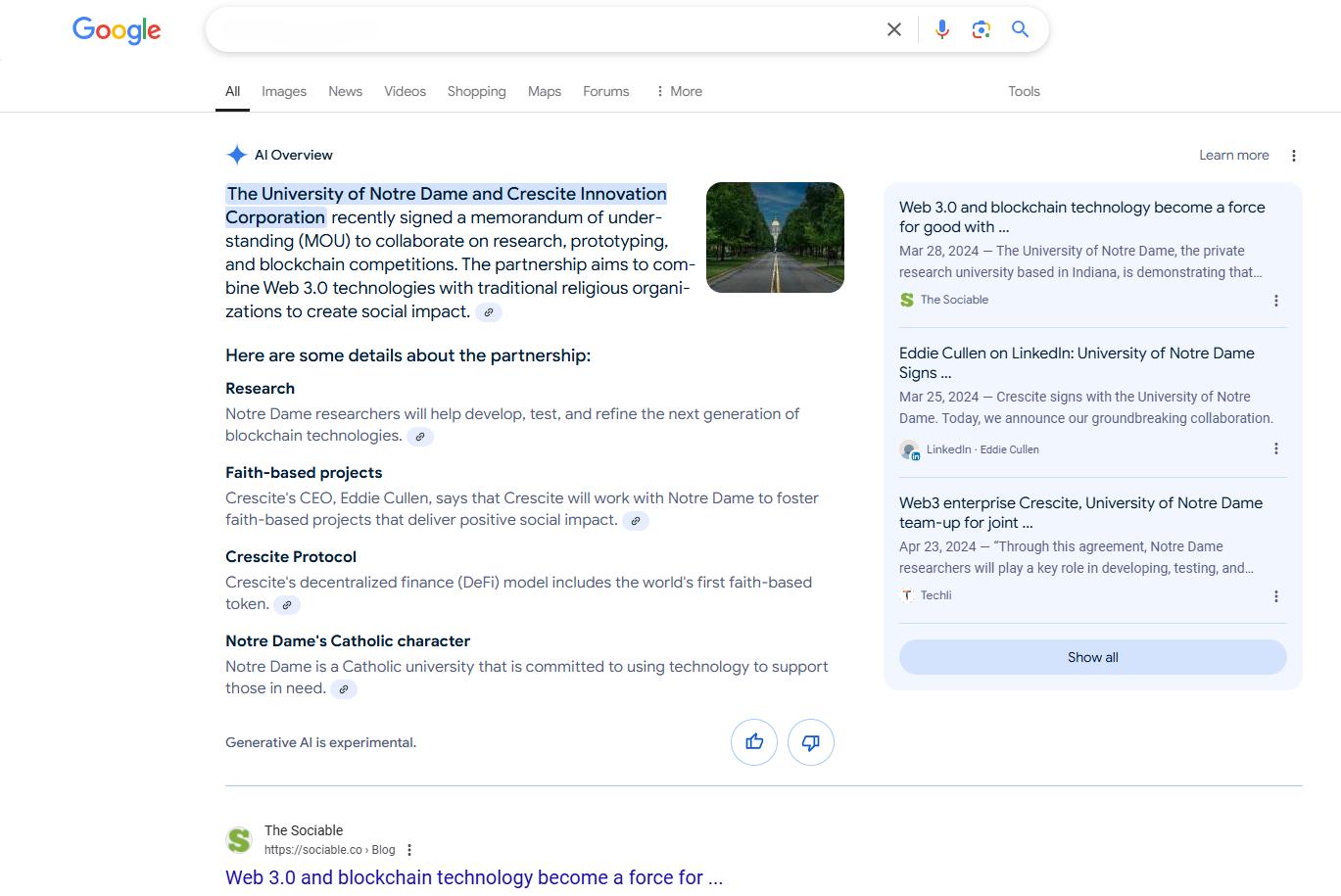Click the 'Crescite Protocol' heading
Screen dimensions: 1341x896
(291, 557)
